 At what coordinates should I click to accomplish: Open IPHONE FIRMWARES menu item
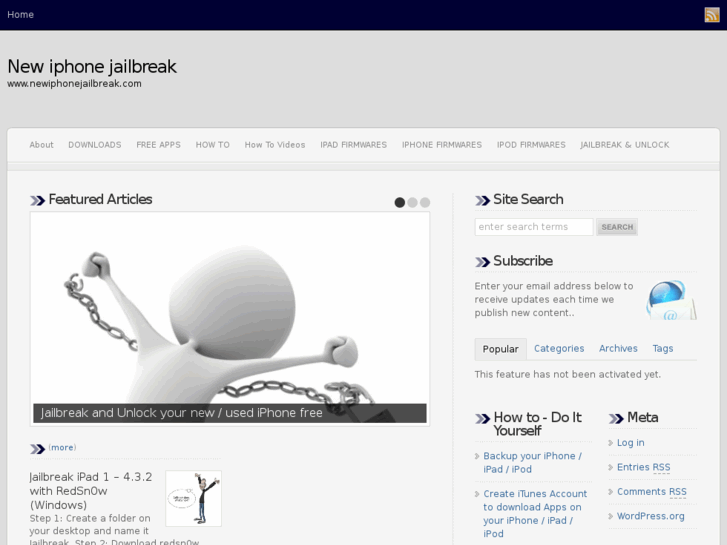coord(442,145)
